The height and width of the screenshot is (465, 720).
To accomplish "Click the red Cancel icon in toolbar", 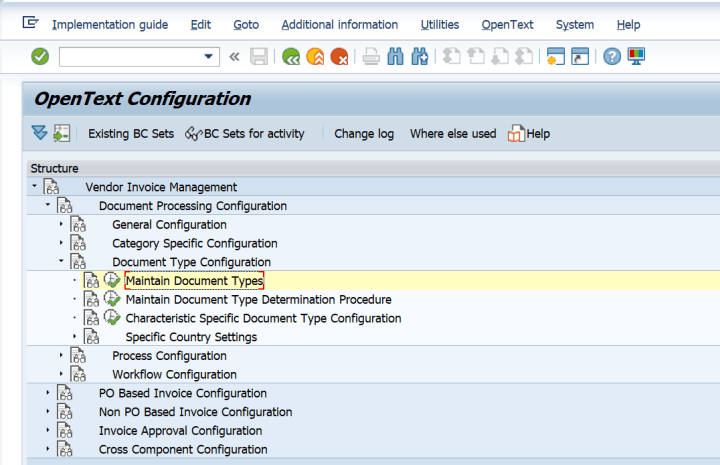I will pos(339,57).
